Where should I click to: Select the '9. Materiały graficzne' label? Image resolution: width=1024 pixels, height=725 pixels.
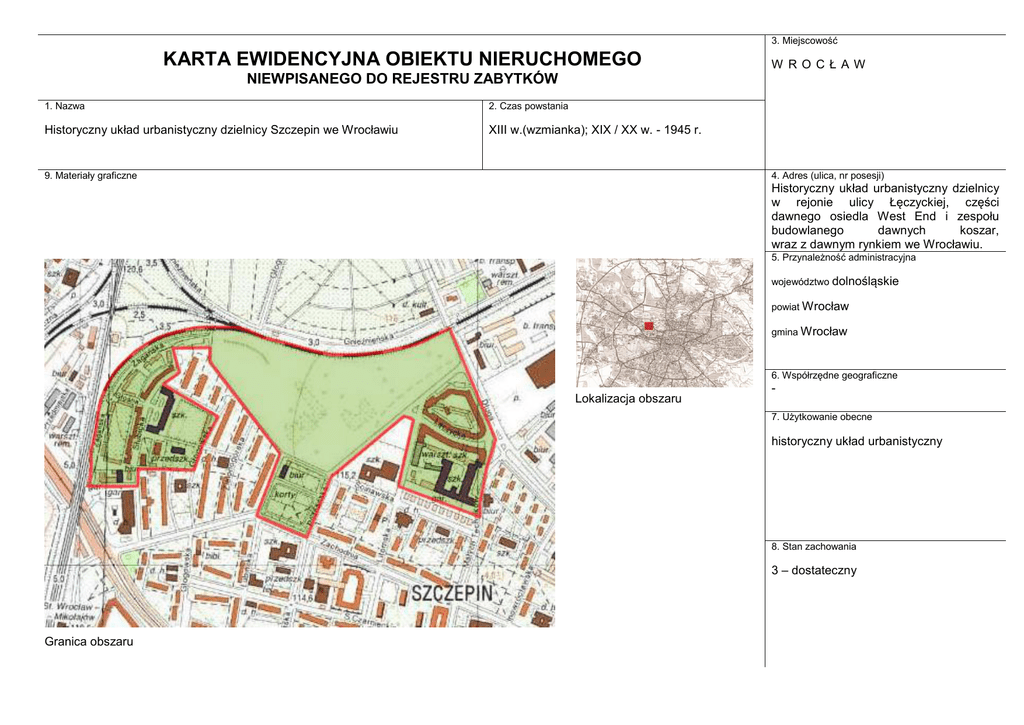click(x=91, y=176)
